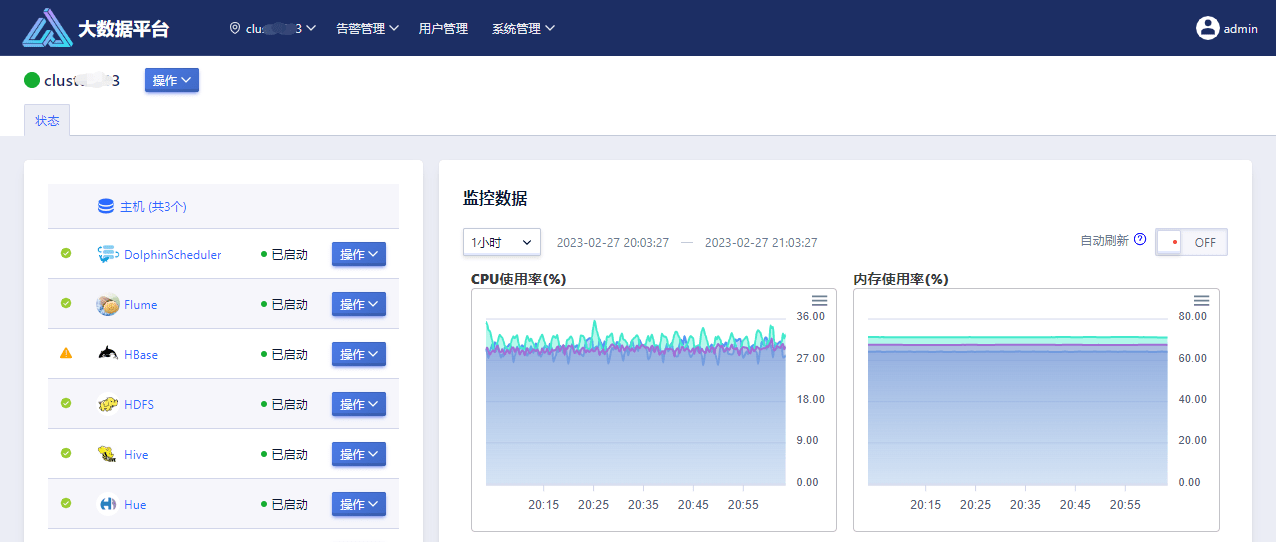The image size is (1276, 542).
Task: Click the 监控数据 heading
Action: pos(495,198)
